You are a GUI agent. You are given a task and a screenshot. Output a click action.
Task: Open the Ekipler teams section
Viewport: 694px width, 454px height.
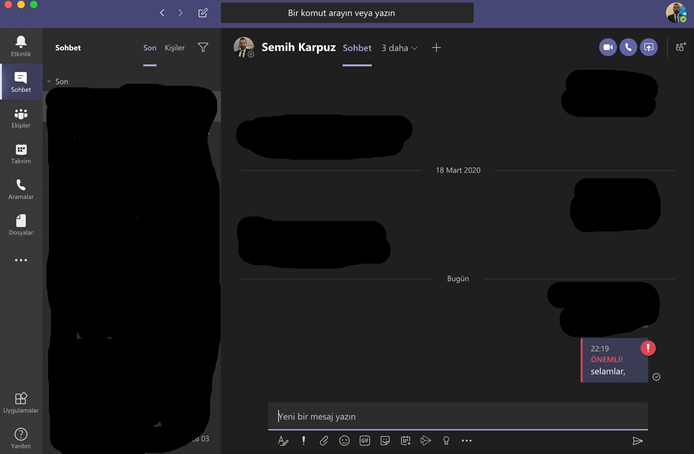(21, 118)
